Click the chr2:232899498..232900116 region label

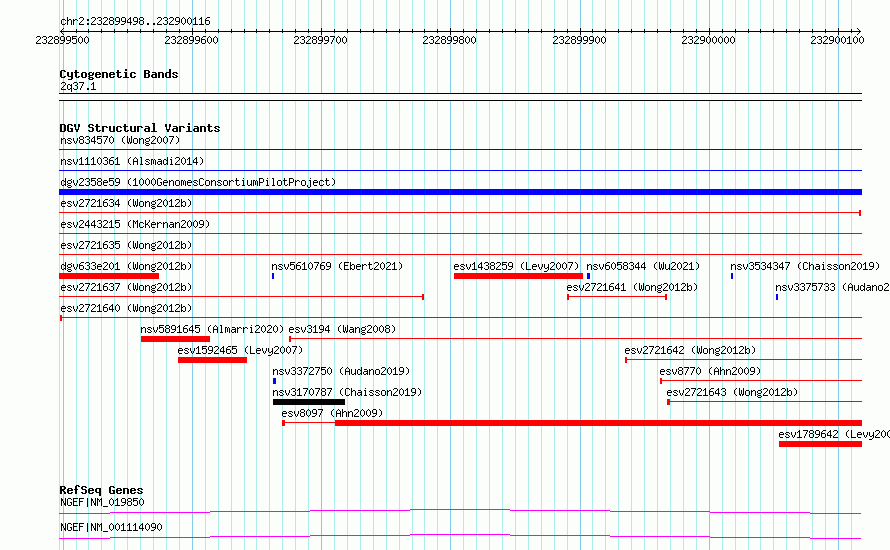point(135,21)
